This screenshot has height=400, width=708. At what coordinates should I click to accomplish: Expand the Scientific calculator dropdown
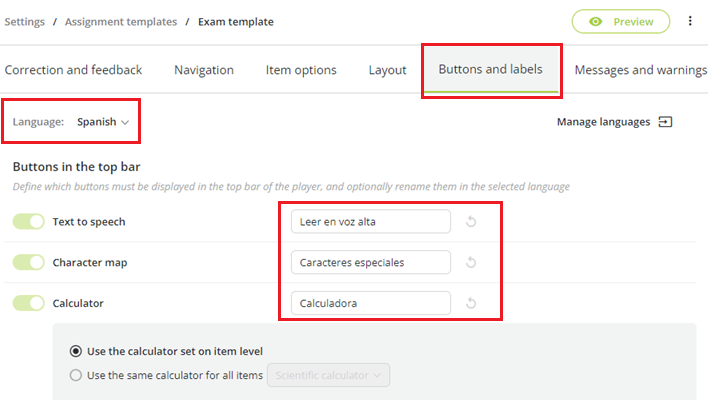(328, 375)
